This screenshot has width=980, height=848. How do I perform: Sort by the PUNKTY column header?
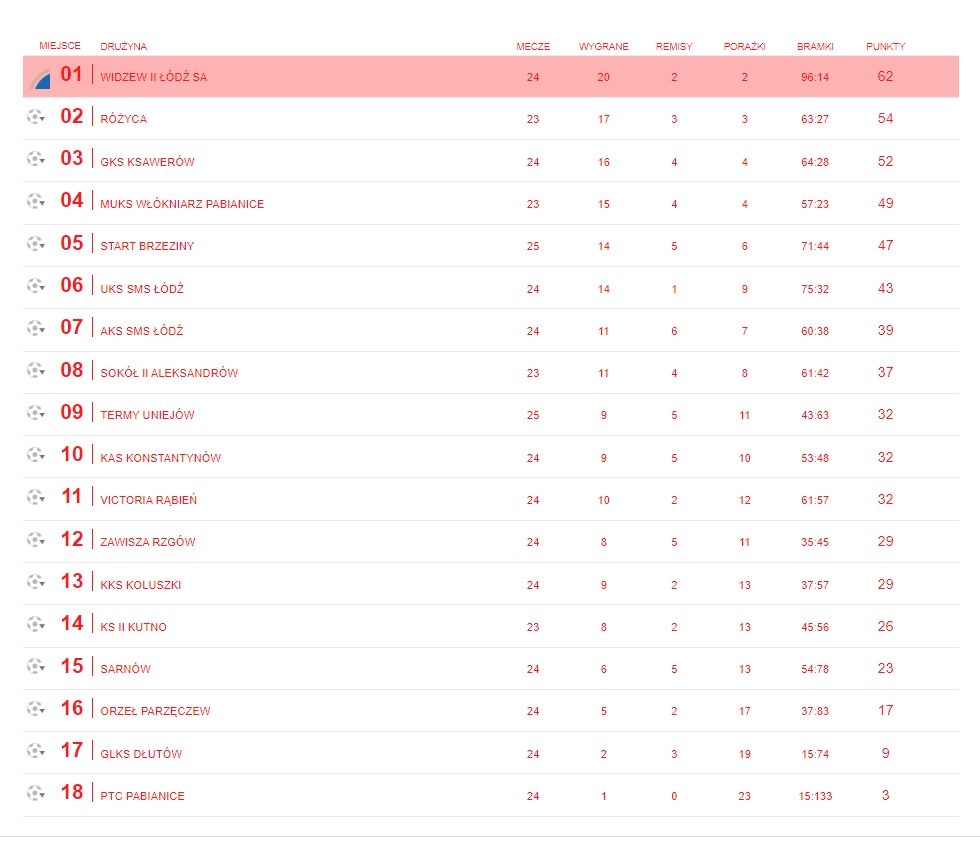(885, 47)
